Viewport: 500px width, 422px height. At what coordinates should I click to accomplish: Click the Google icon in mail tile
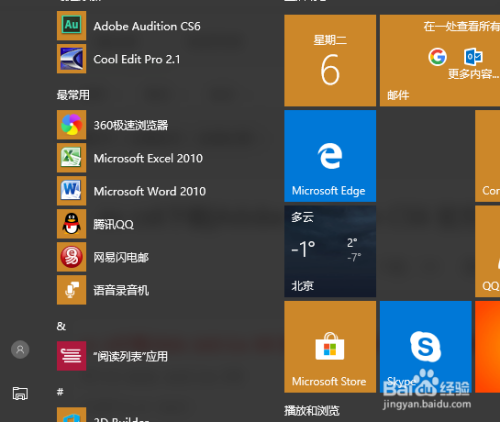[x=437, y=57]
